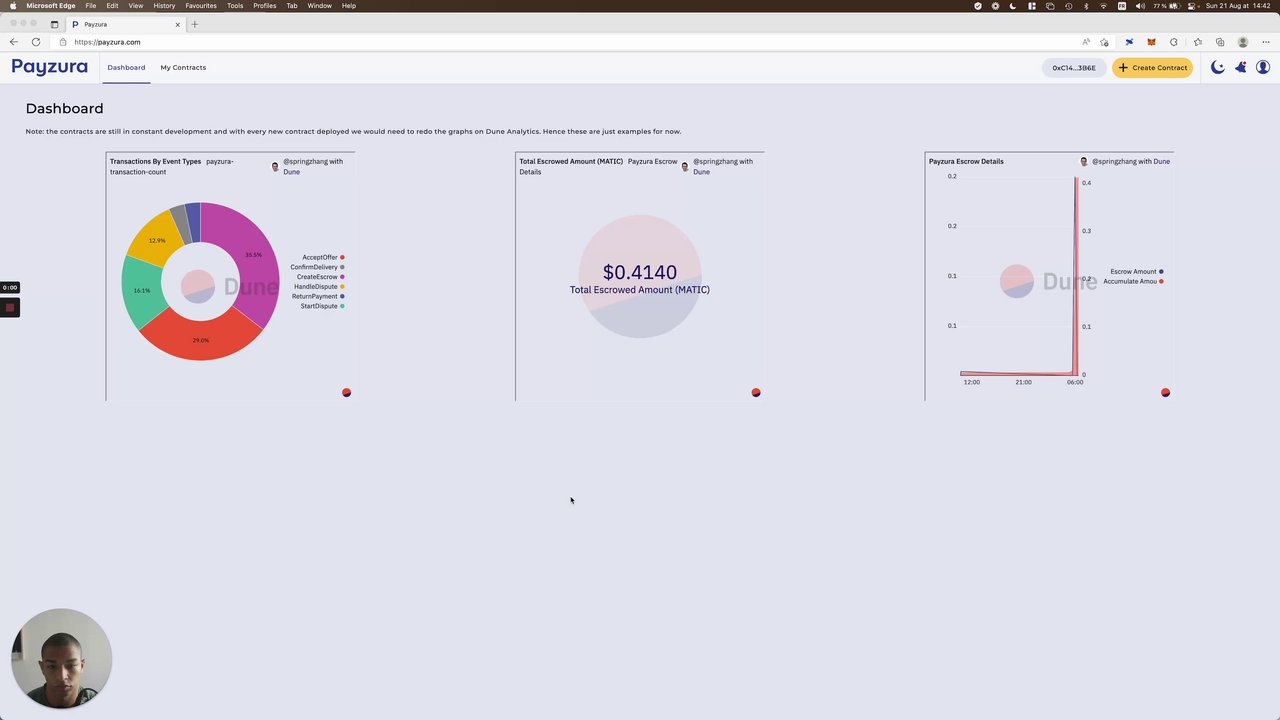This screenshot has width=1280, height=720.
Task: Open the Tools menu
Action: [235, 6]
